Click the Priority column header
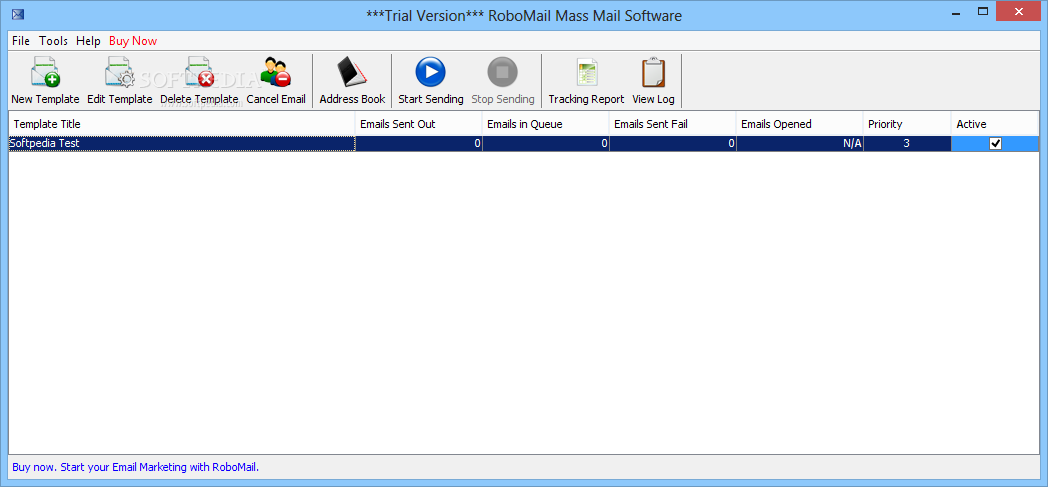Image resolution: width=1048 pixels, height=487 pixels. pyautogui.click(x=906, y=124)
